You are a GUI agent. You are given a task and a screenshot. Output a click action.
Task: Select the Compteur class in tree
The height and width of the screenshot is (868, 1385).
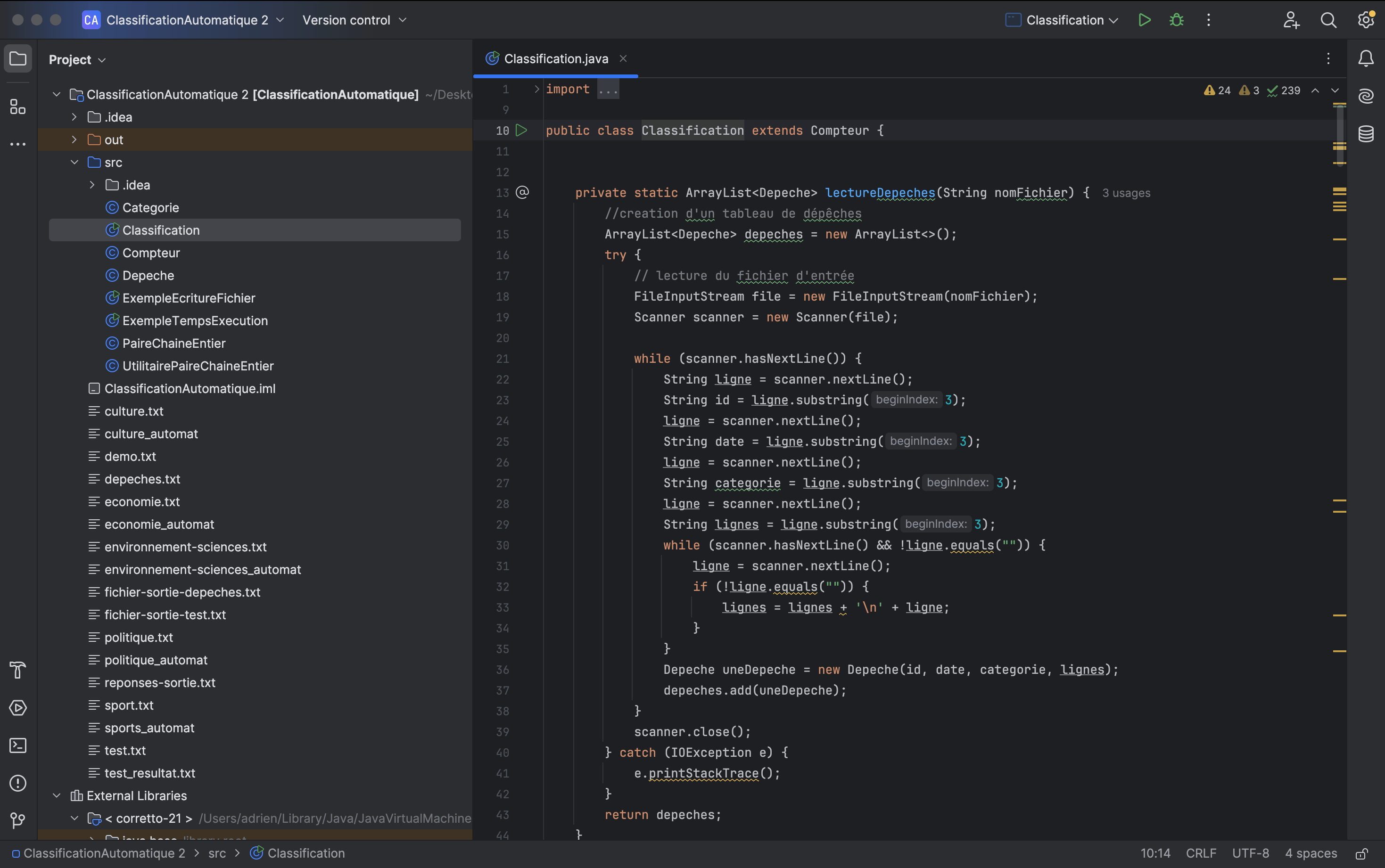[151, 253]
